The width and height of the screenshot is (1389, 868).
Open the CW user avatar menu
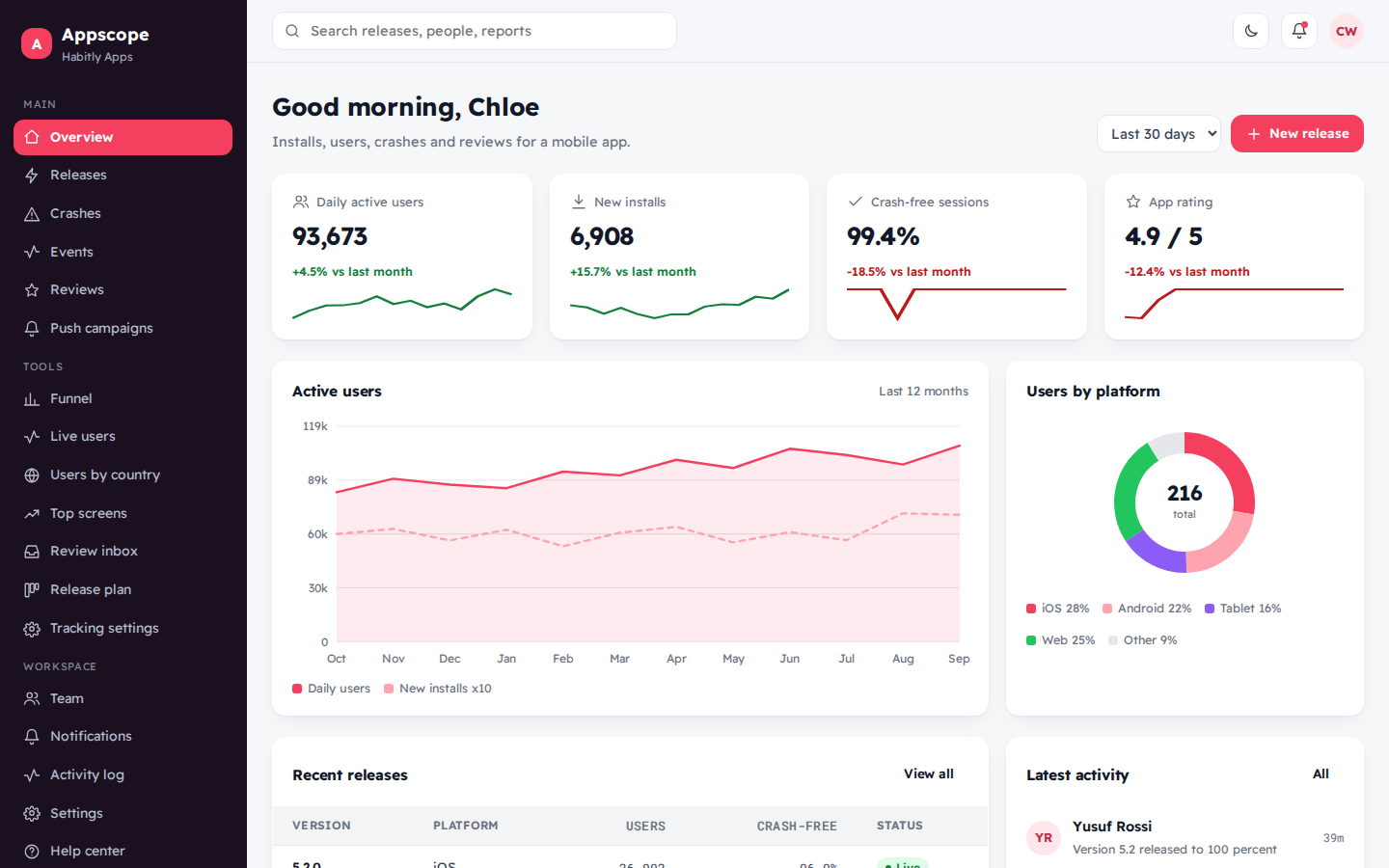click(1347, 31)
